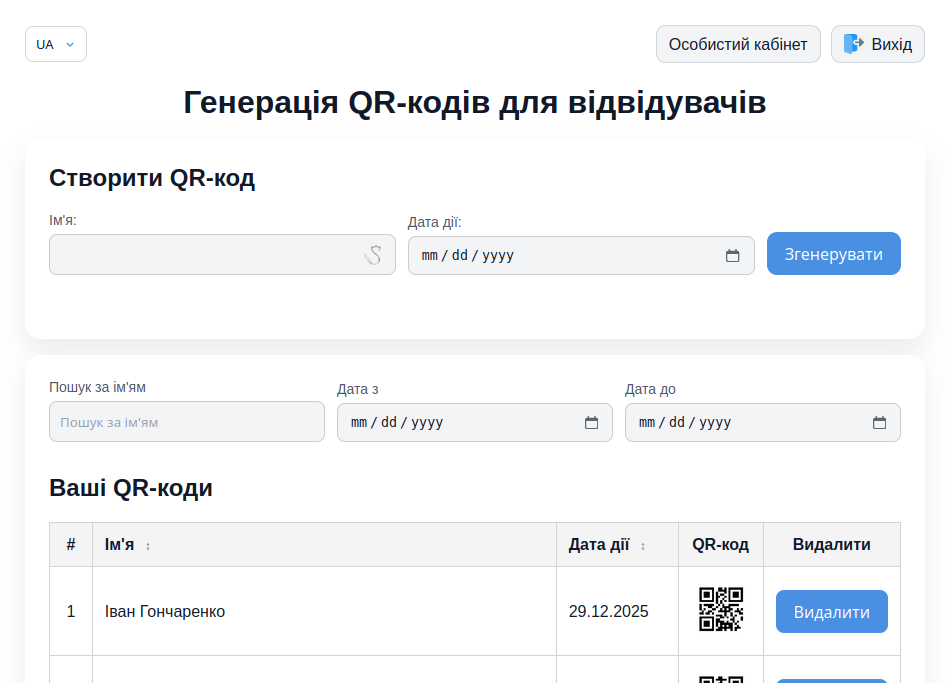Click the # column header

coord(71,545)
